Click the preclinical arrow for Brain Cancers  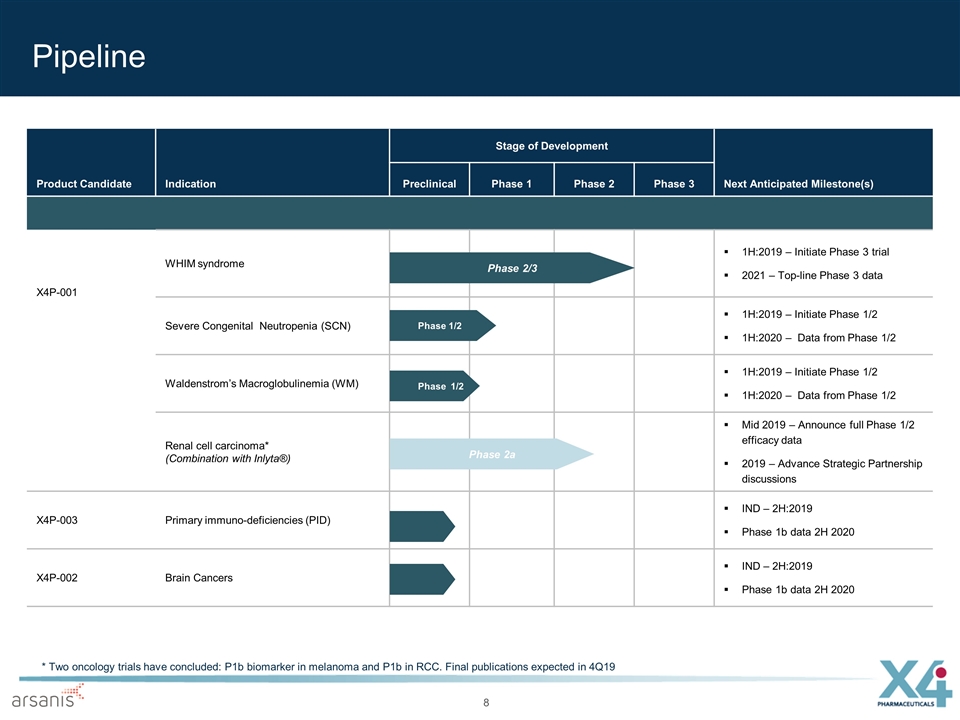421,578
